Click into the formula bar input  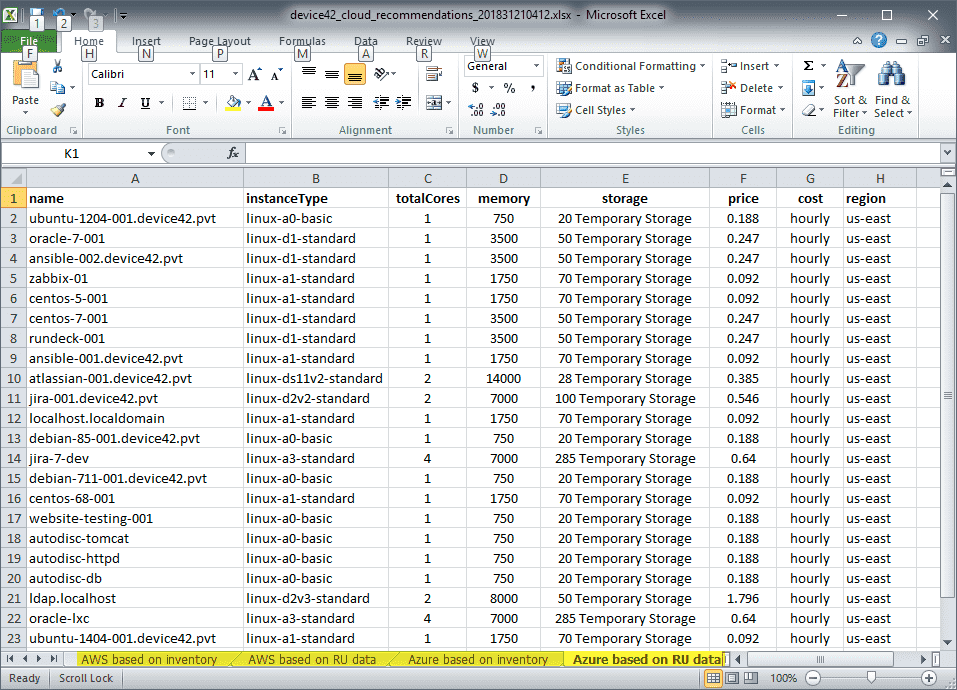(x=593, y=153)
